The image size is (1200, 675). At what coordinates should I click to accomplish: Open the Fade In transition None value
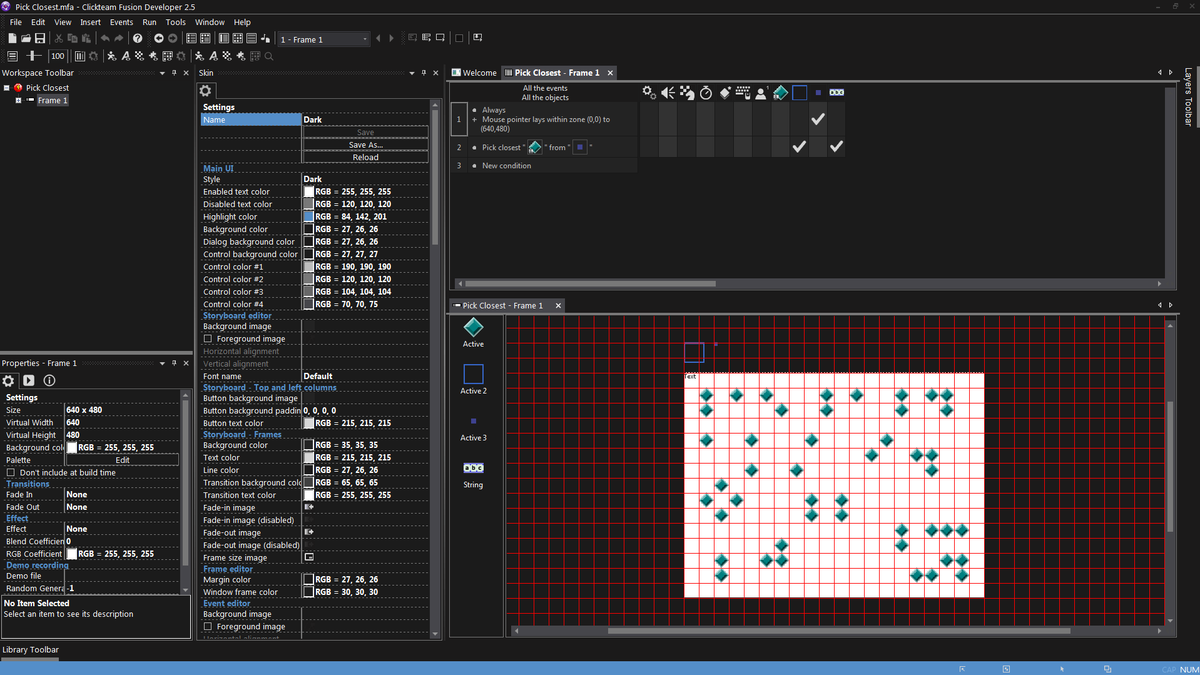(122, 494)
